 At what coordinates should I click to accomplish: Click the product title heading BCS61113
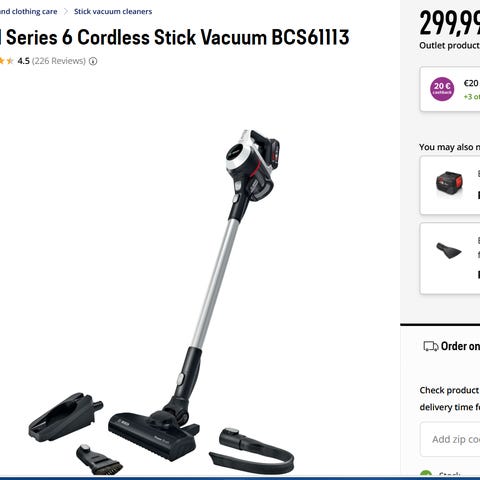(175, 37)
